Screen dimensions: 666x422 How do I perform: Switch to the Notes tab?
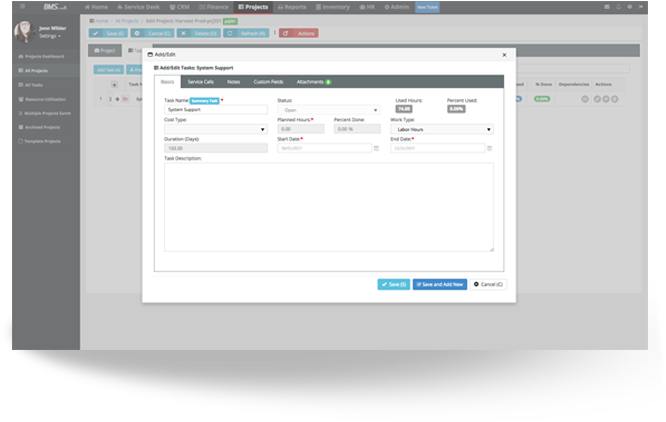[x=233, y=82]
